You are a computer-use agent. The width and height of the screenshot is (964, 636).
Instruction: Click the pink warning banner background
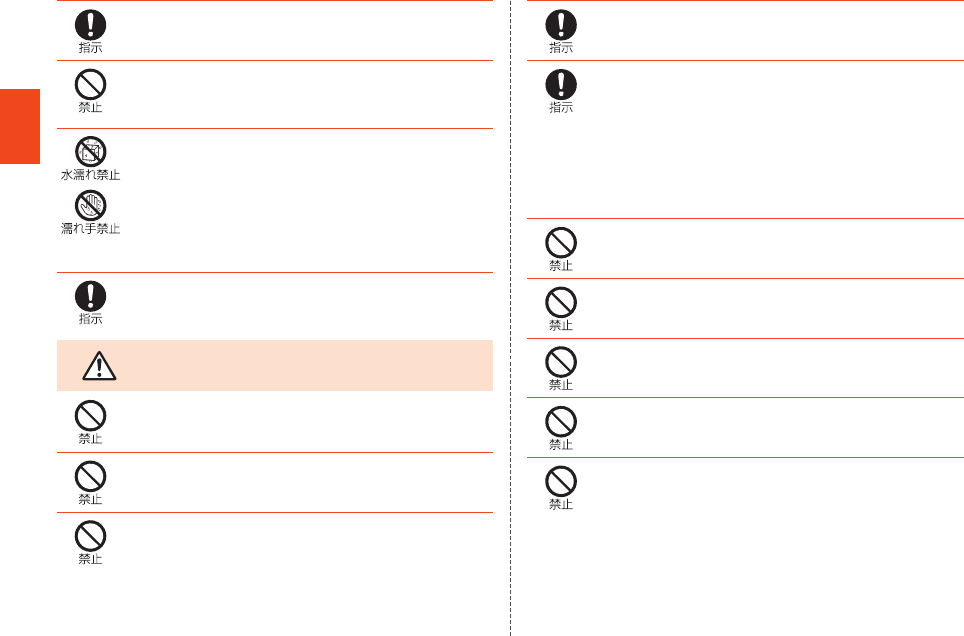(275, 365)
